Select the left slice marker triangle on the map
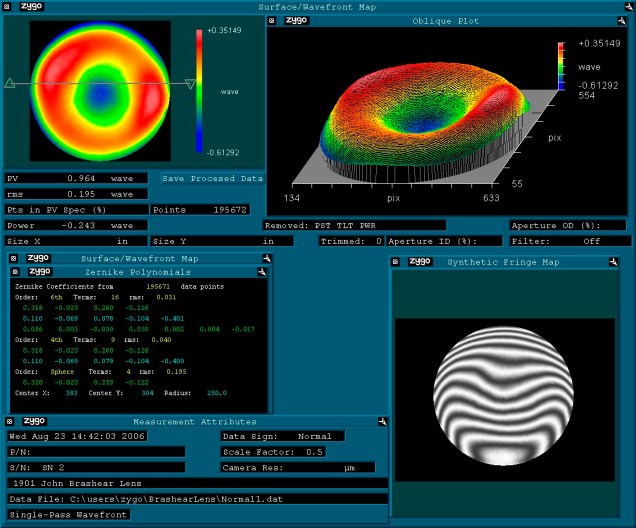636x528 pixels. click(9, 85)
